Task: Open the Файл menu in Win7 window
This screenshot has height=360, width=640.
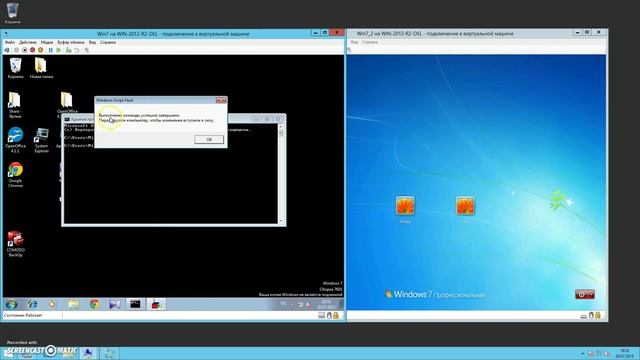Action: [10, 42]
